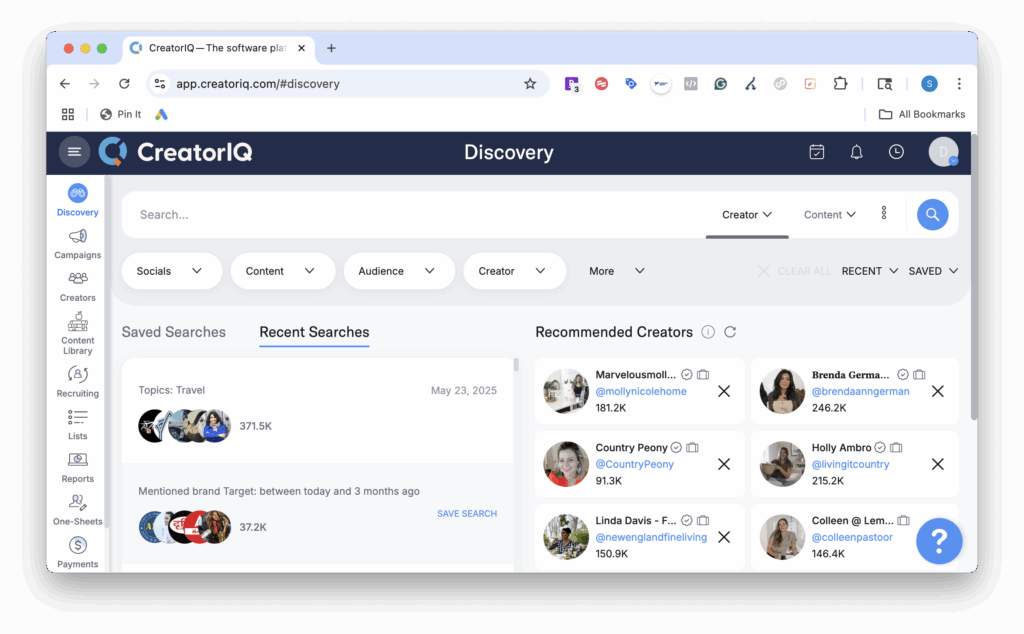Open the Recruiting sidebar icon

coord(77,374)
